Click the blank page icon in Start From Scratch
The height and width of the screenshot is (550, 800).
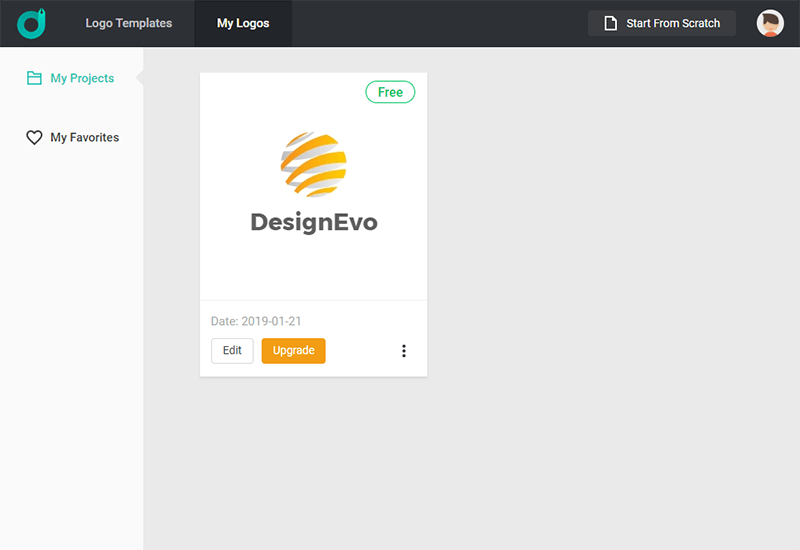610,23
